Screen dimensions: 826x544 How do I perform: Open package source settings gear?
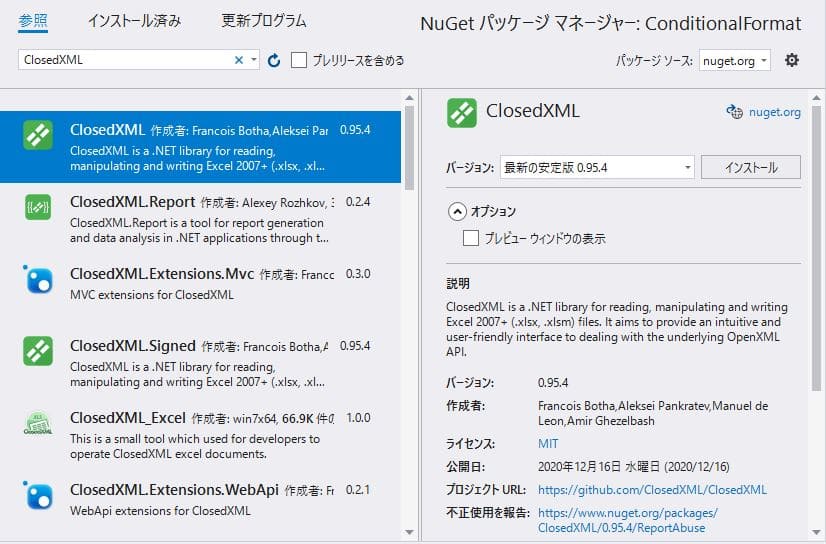pos(792,60)
